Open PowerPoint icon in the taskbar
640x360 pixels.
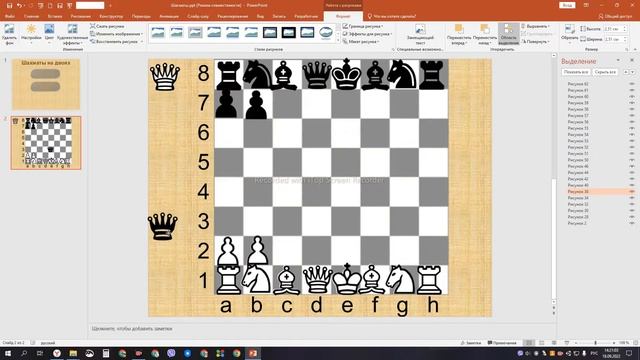pyautogui.click(x=253, y=353)
